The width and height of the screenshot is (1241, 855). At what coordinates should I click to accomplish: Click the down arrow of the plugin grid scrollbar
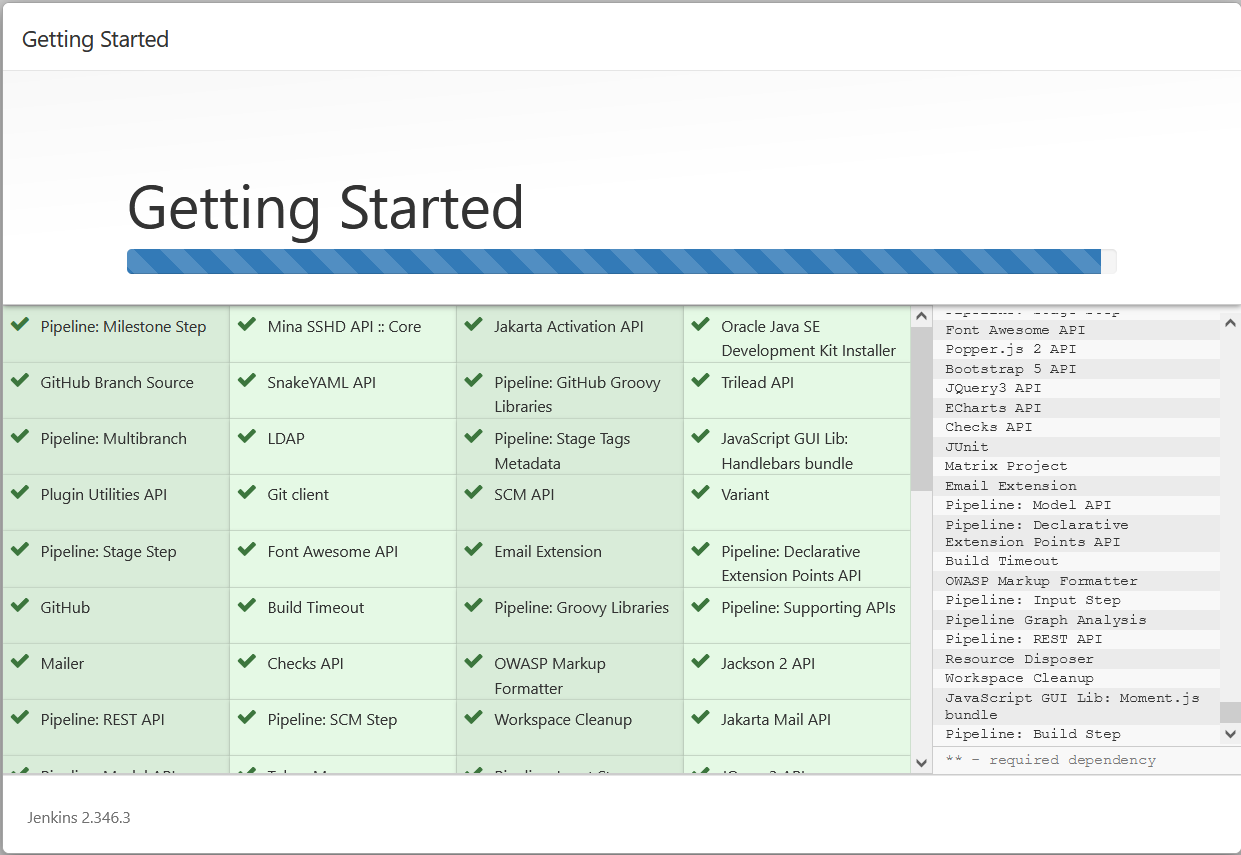(921, 763)
